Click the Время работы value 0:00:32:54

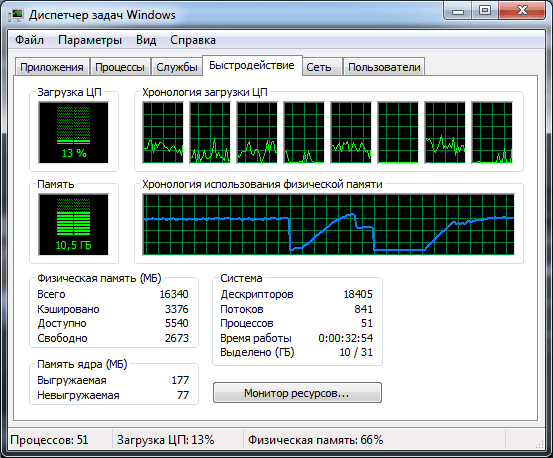pyautogui.click(x=346, y=338)
